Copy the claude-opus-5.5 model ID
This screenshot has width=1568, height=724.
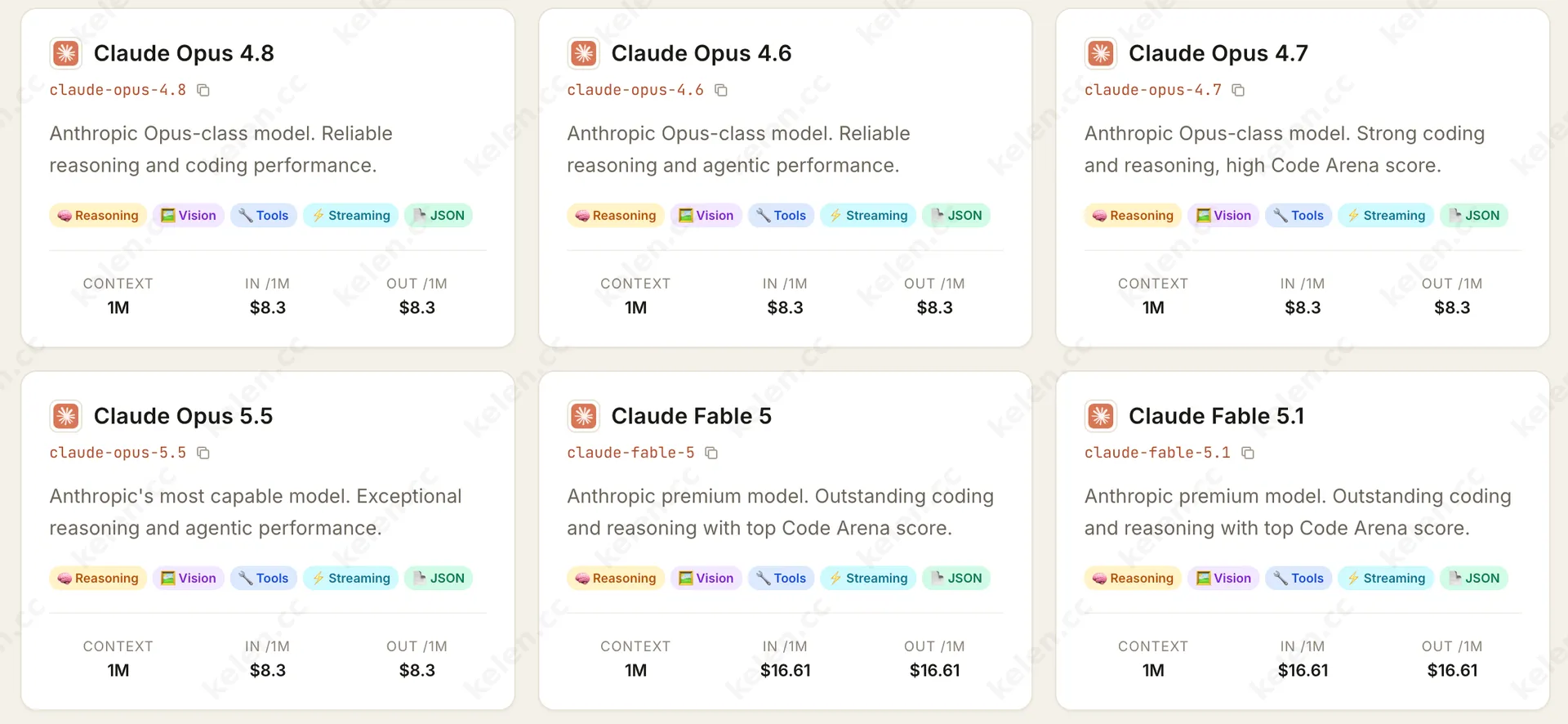203,453
